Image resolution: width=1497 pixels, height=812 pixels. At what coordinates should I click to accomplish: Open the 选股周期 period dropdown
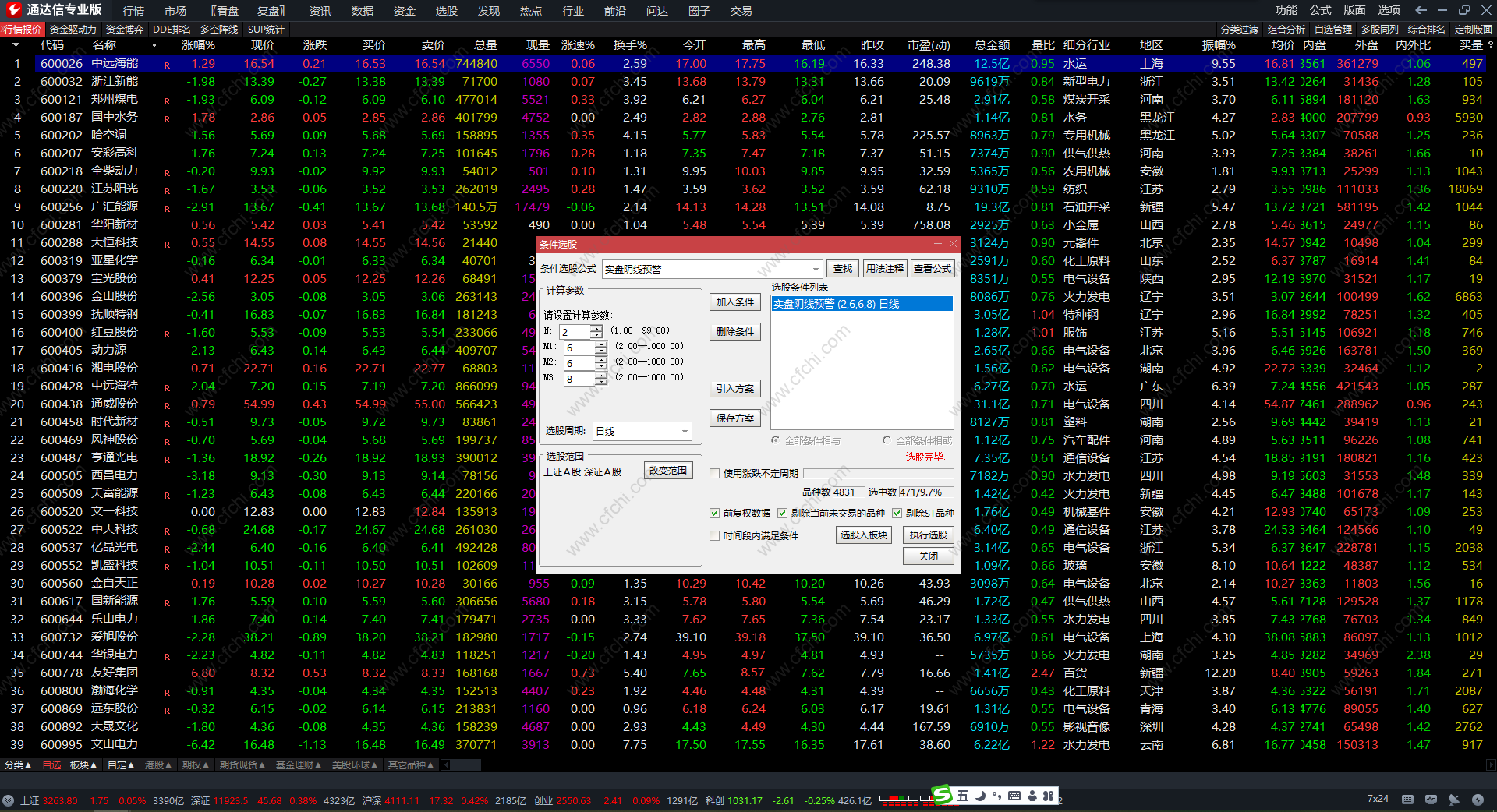685,431
